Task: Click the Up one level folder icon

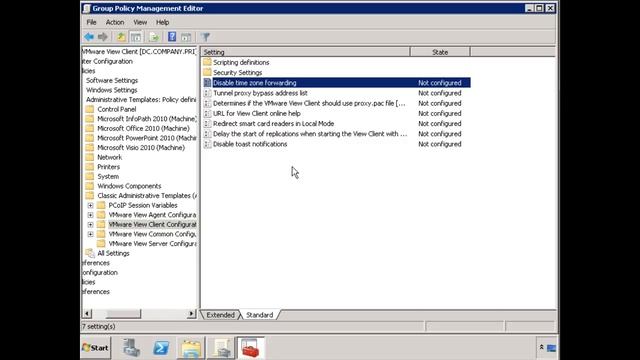Action: [x=121, y=37]
